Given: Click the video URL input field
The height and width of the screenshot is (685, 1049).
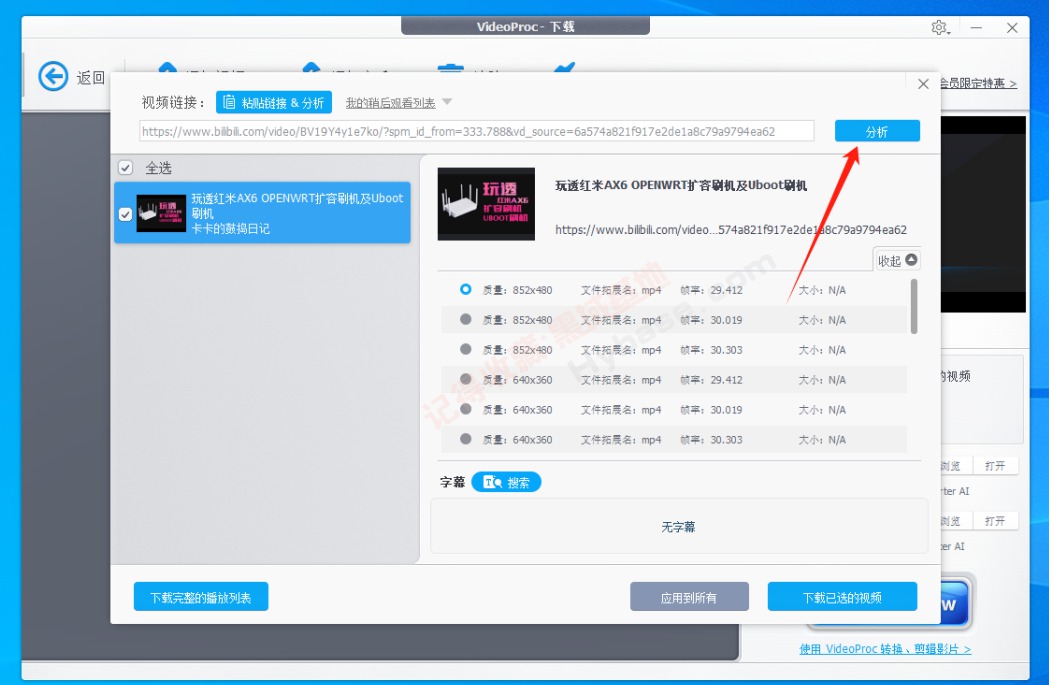Looking at the screenshot, I should point(476,131).
